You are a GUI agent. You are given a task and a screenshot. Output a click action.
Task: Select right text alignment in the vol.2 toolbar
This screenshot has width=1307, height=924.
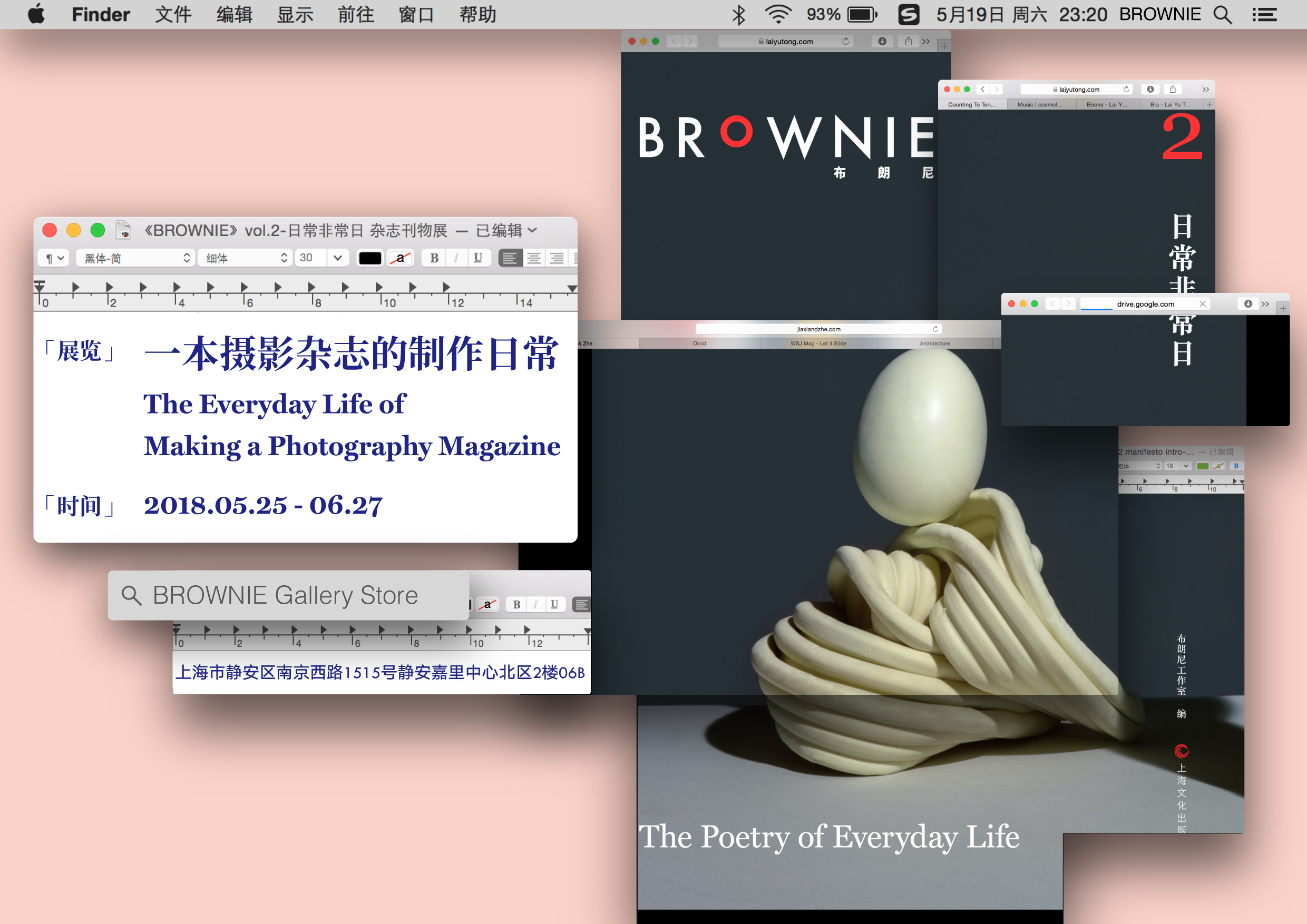pyautogui.click(x=557, y=258)
